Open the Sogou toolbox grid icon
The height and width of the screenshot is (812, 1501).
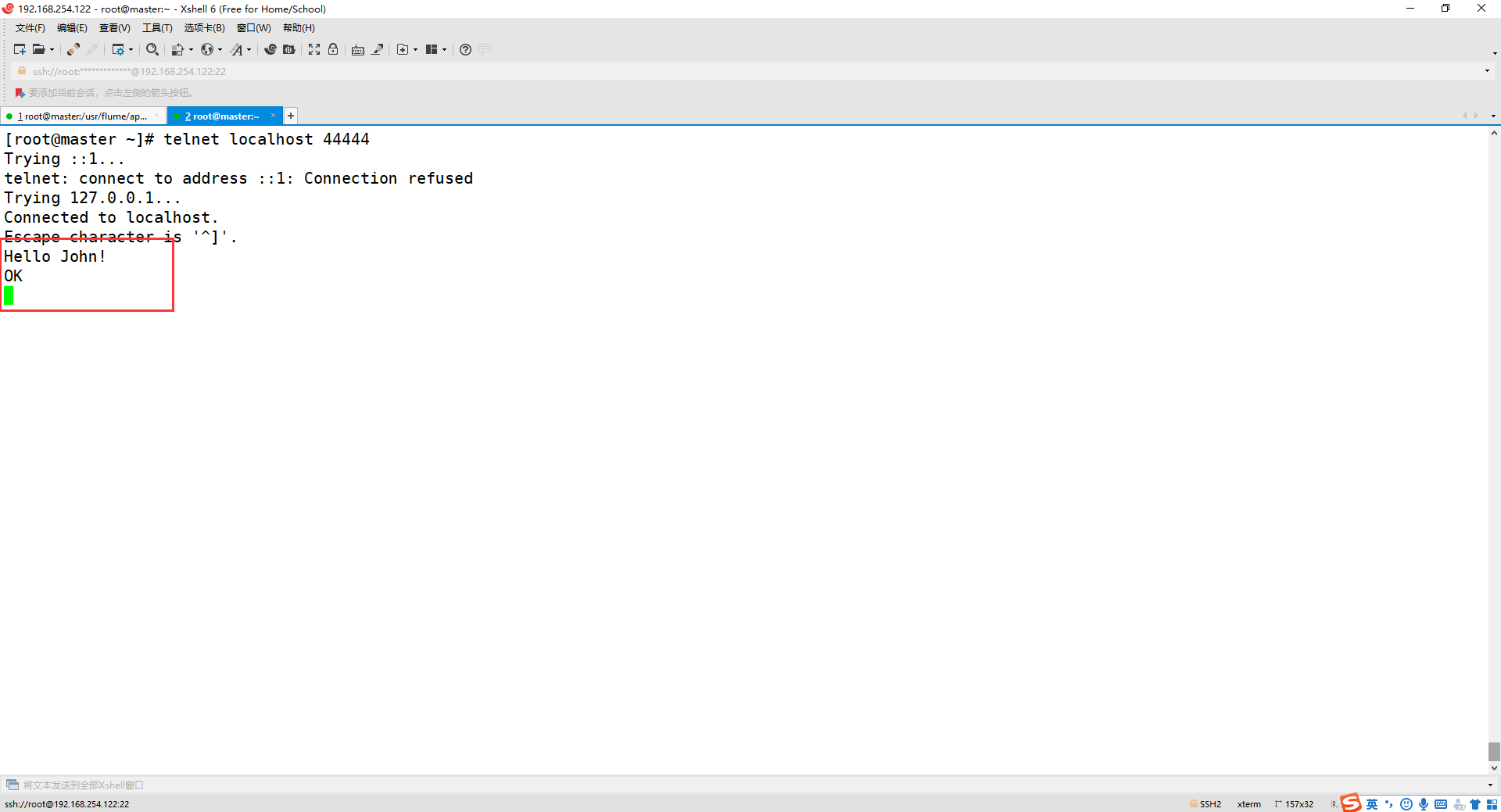1492,804
